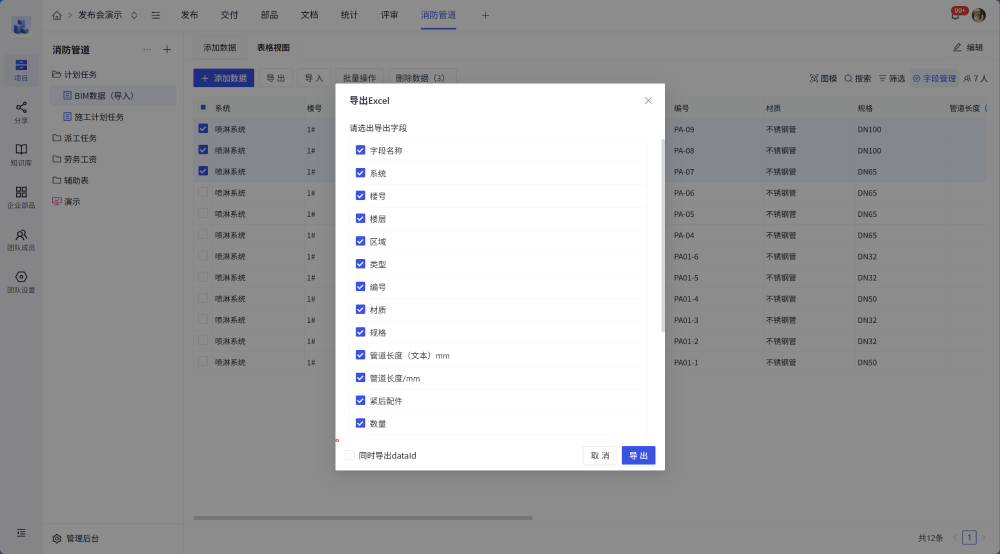Go to 团队成员 in the sidebar
Image resolution: width=1000 pixels, height=554 pixels.
21,236
